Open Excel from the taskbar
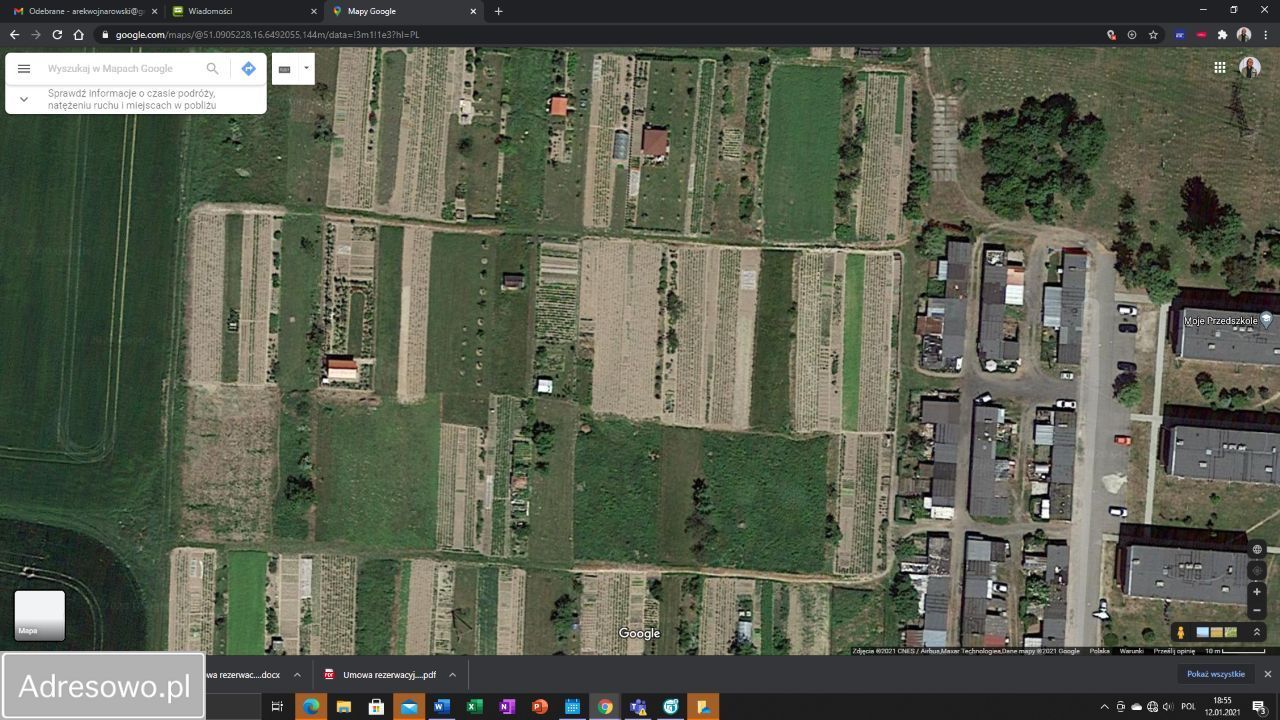Image resolution: width=1280 pixels, height=720 pixels. (x=474, y=707)
